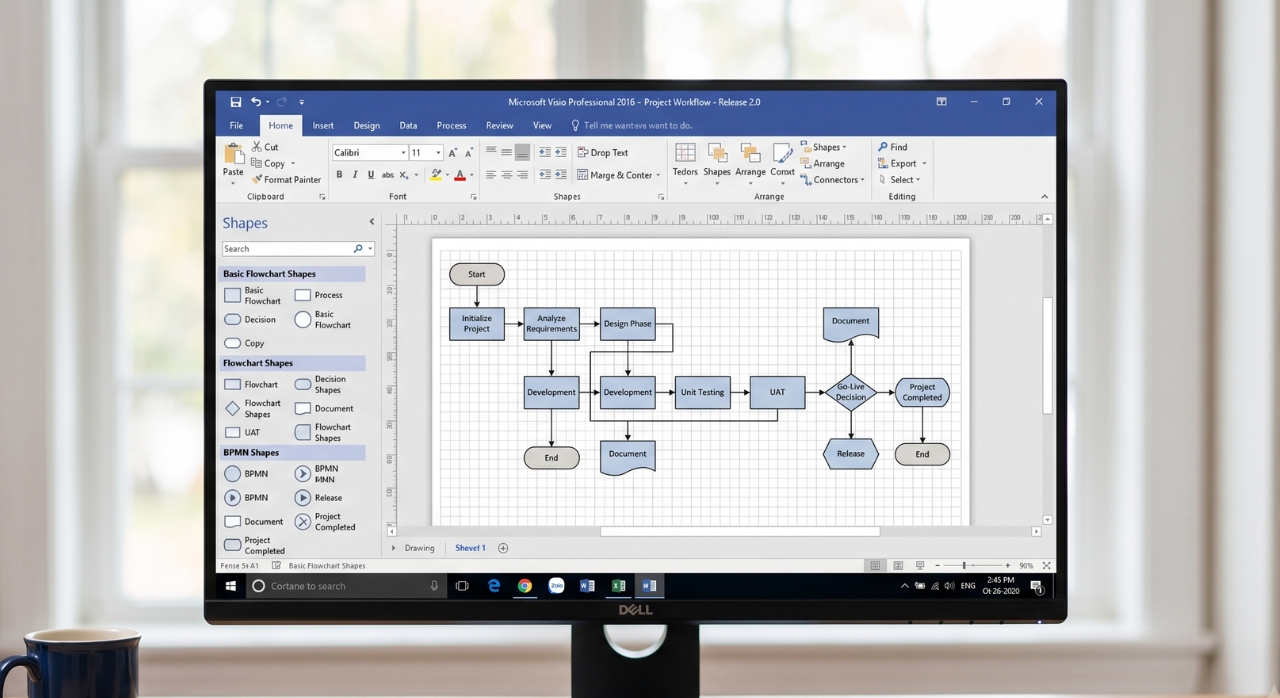This screenshot has width=1280, height=698.
Task: Toggle align right paragraph button
Action: 522,175
